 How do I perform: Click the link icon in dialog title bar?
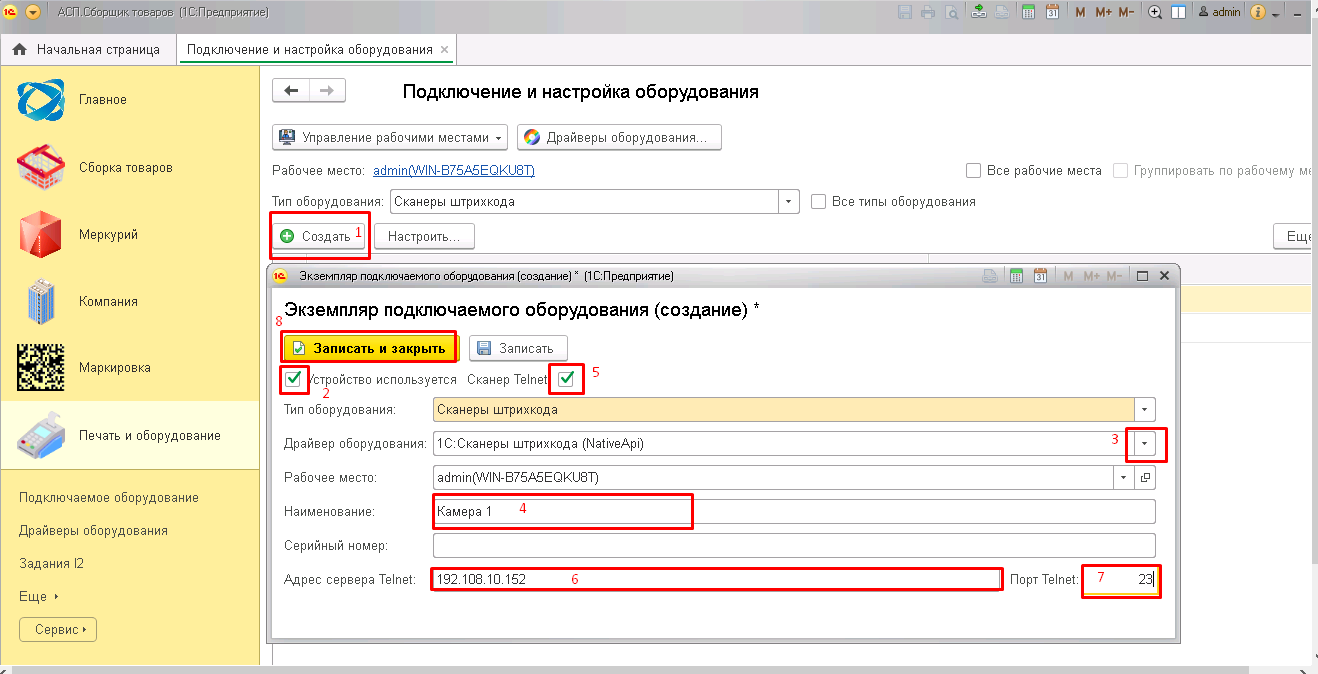coord(990,275)
